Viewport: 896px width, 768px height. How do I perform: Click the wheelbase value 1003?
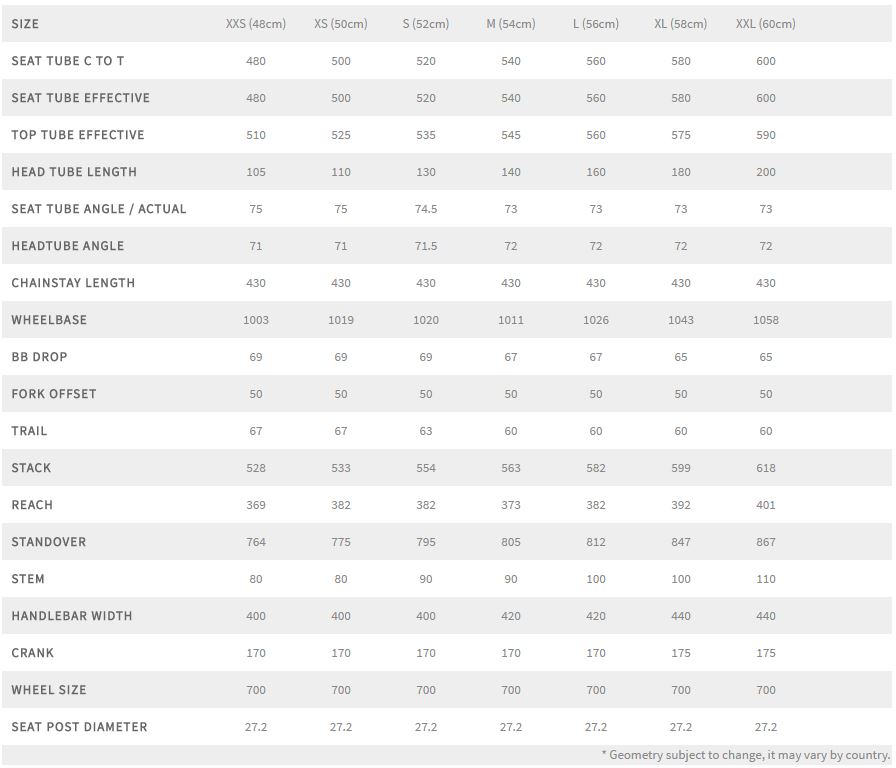[x=256, y=320]
